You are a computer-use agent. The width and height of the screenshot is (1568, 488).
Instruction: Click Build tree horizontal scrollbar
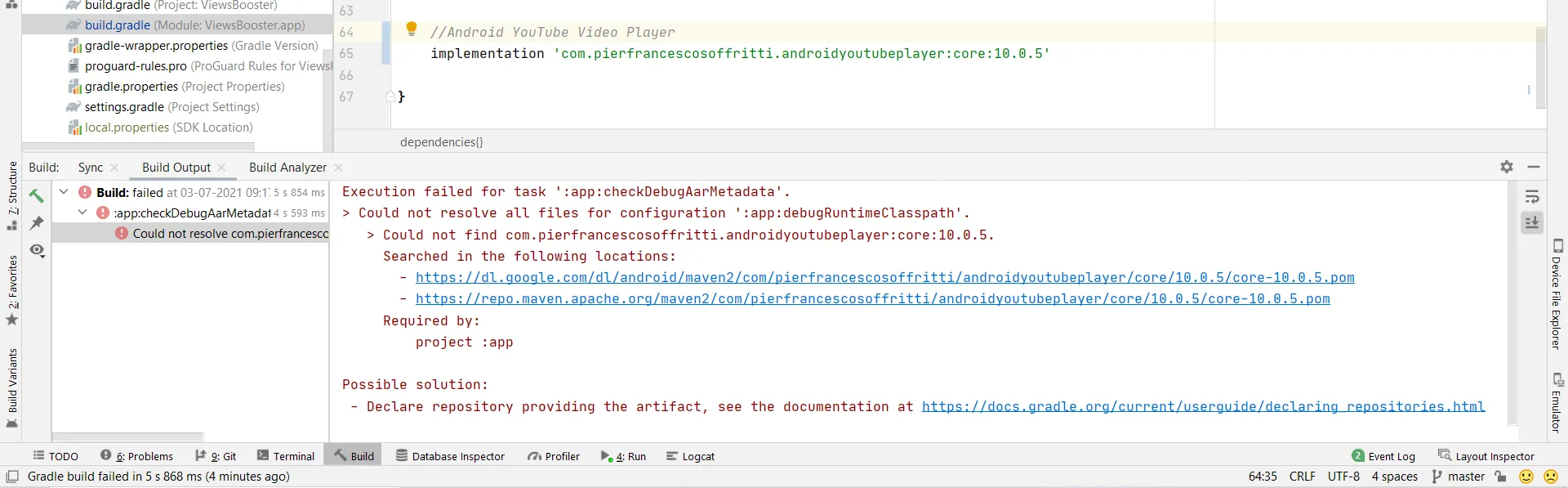tap(128, 437)
